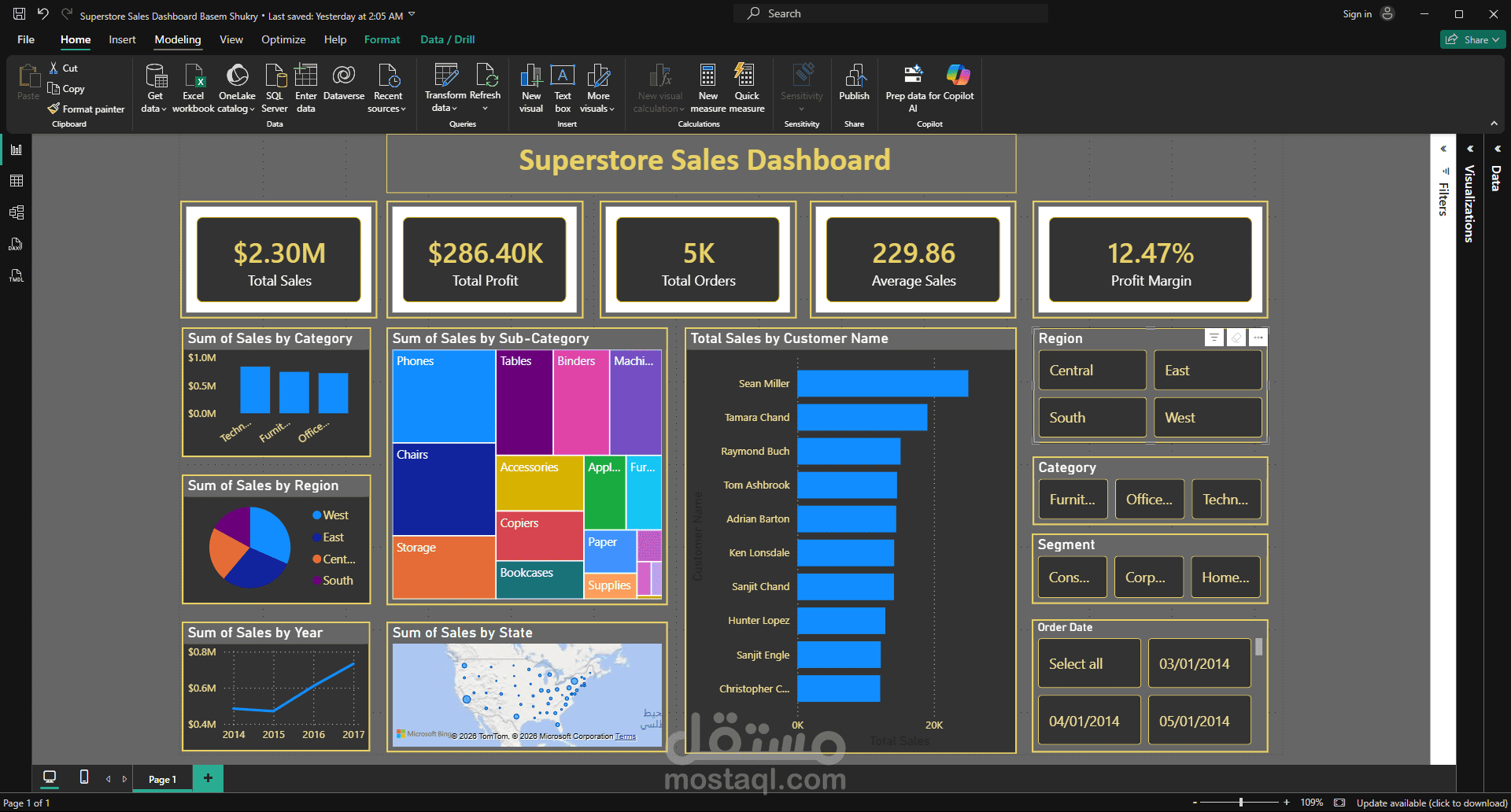Switch to the mobile layout view
Image resolution: width=1511 pixels, height=812 pixels.
(84, 777)
